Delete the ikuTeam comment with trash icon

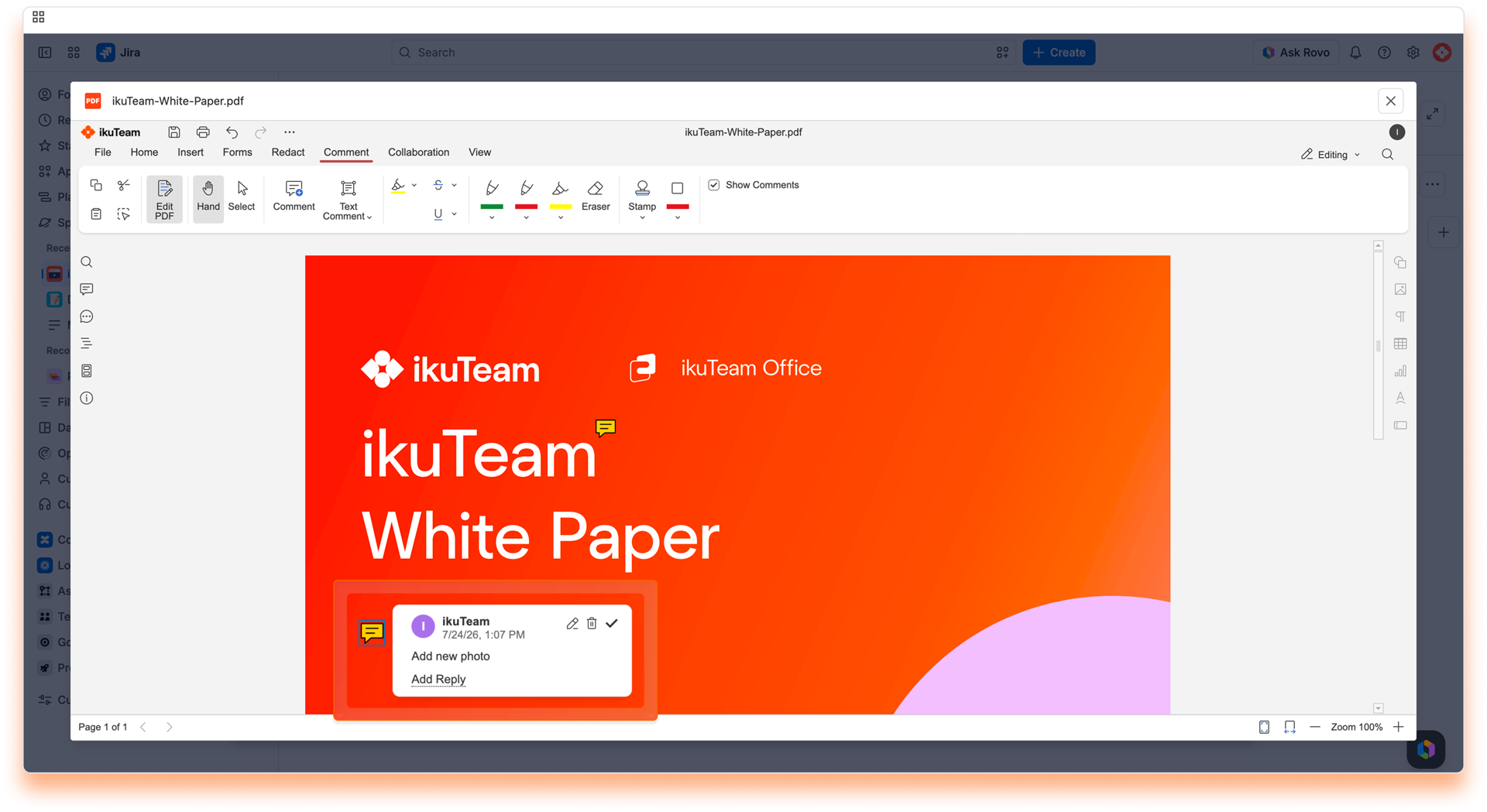(592, 623)
